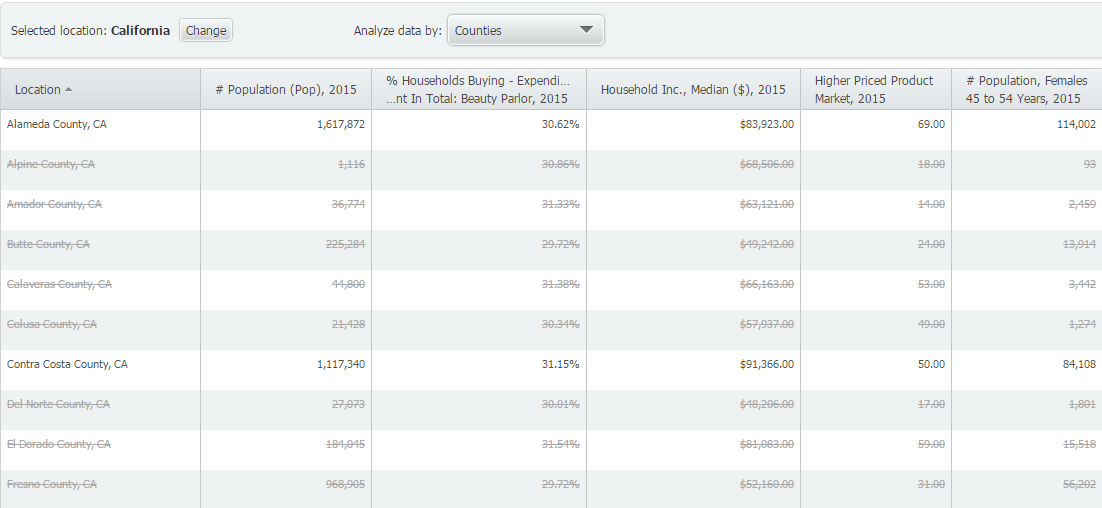Screen dimensions: 1102x508
Task: Click the Colusa County, CA row
Action: (x=52, y=324)
